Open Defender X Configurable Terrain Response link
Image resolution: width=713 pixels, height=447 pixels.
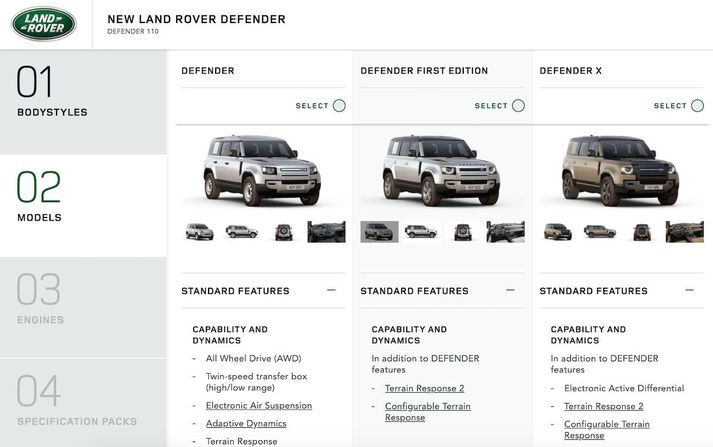click(x=607, y=430)
